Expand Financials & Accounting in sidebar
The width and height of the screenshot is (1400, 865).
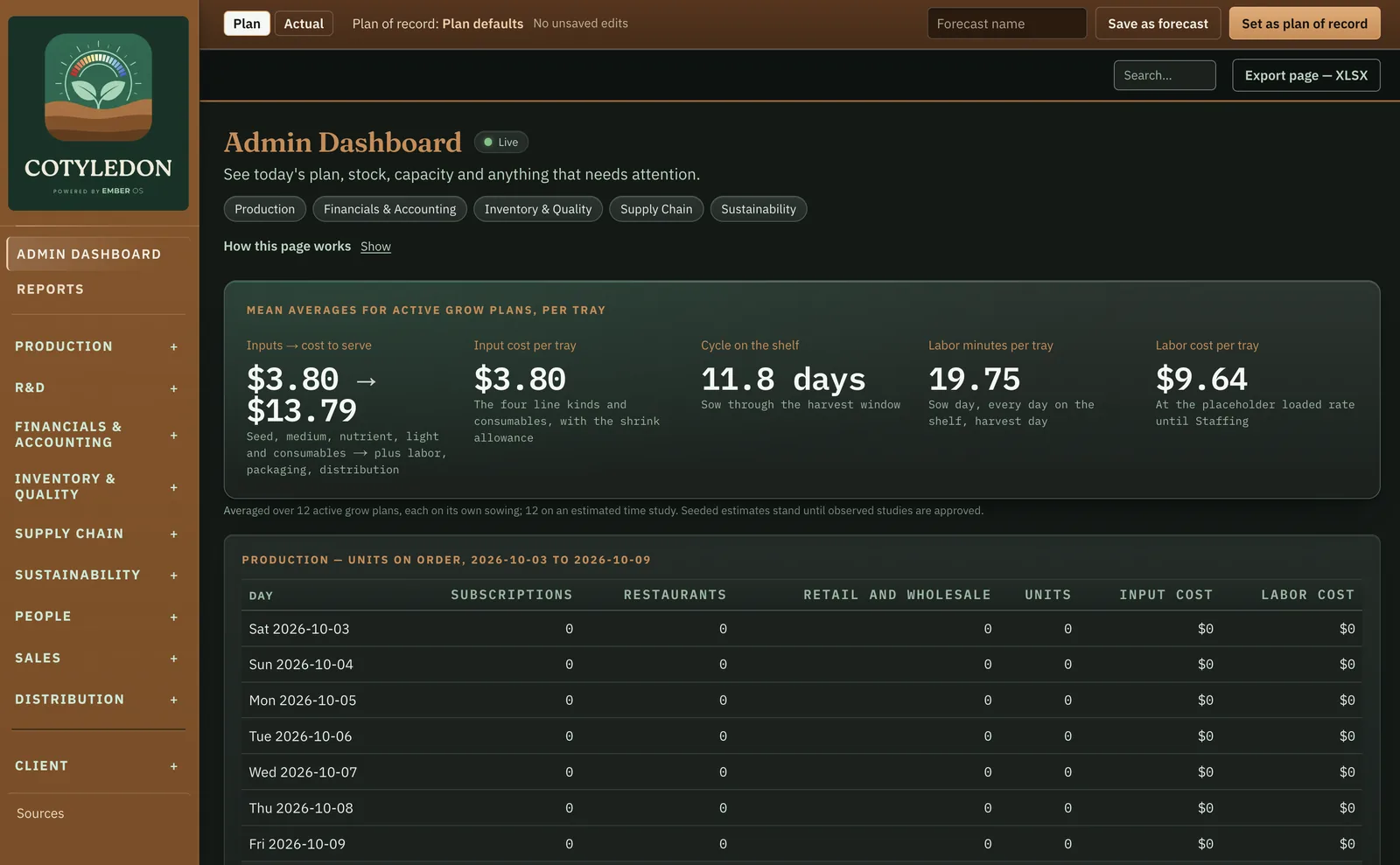coord(96,435)
